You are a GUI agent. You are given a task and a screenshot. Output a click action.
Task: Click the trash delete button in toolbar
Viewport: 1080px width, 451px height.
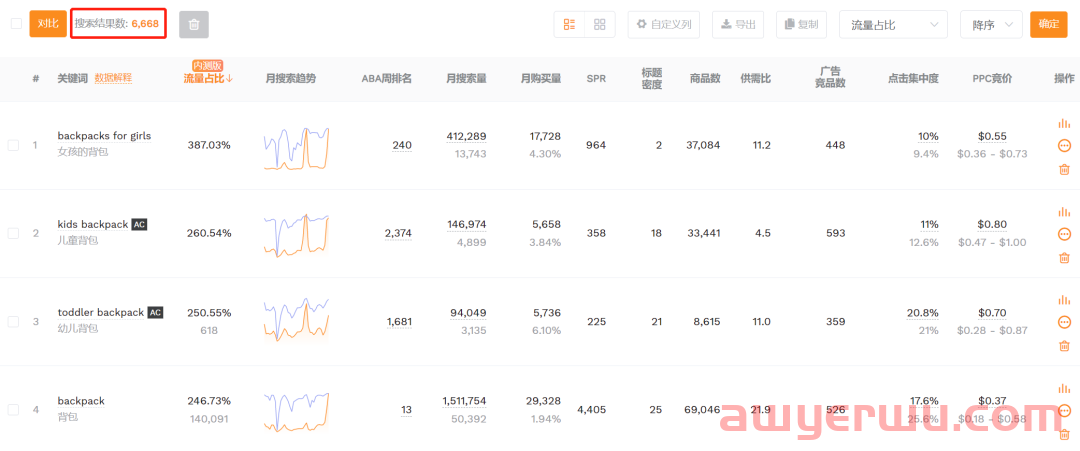pyautogui.click(x=194, y=25)
